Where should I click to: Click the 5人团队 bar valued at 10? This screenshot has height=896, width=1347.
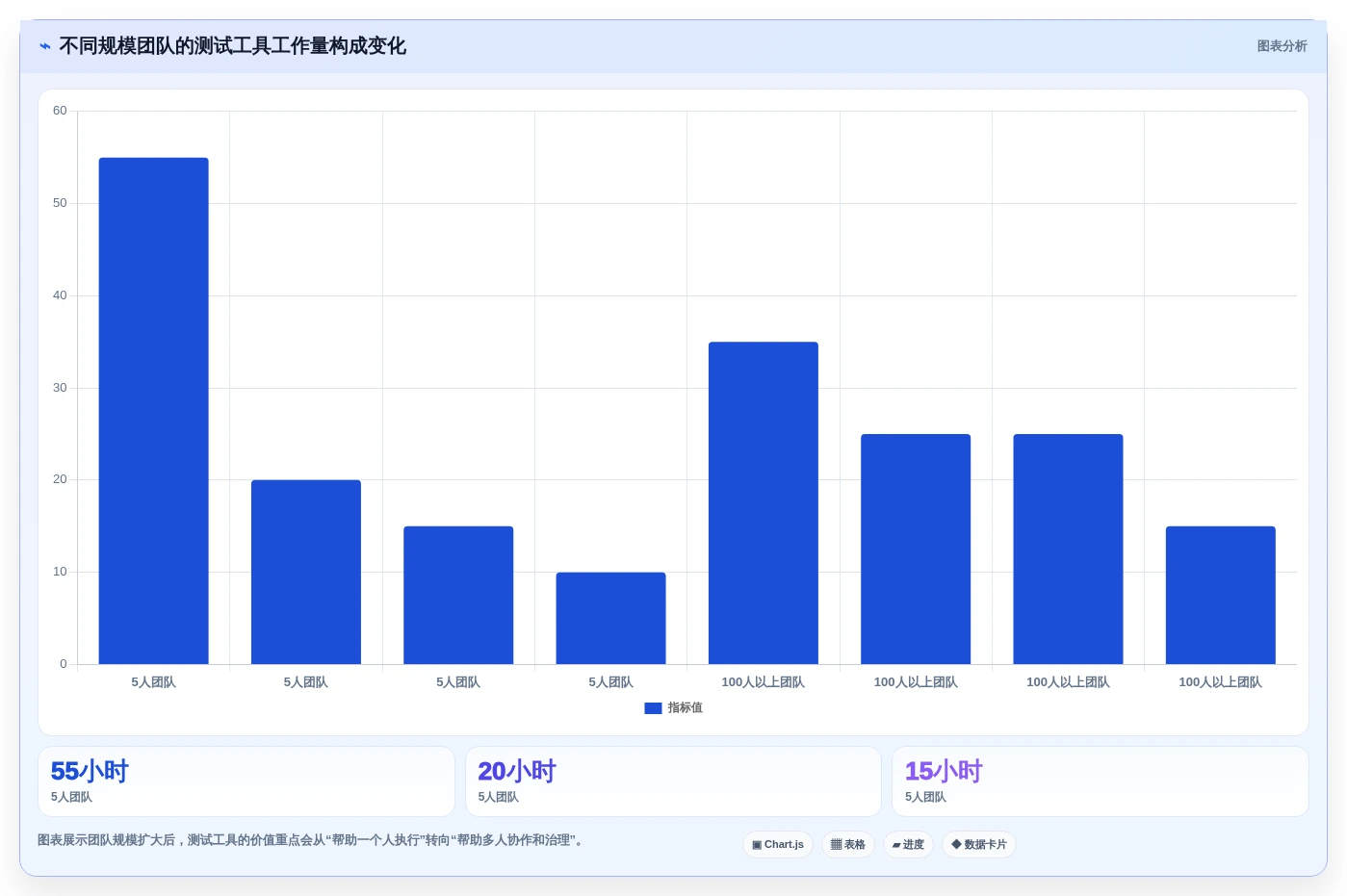pos(611,619)
